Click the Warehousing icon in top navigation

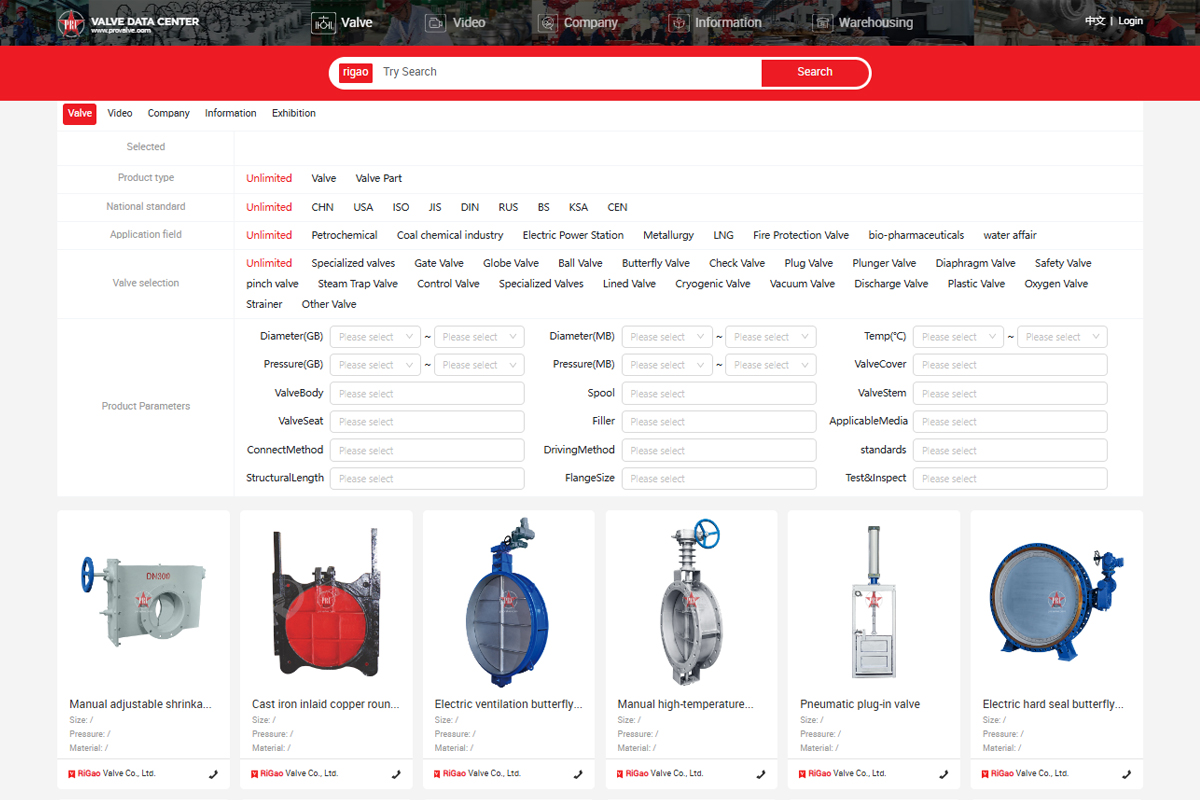click(822, 23)
